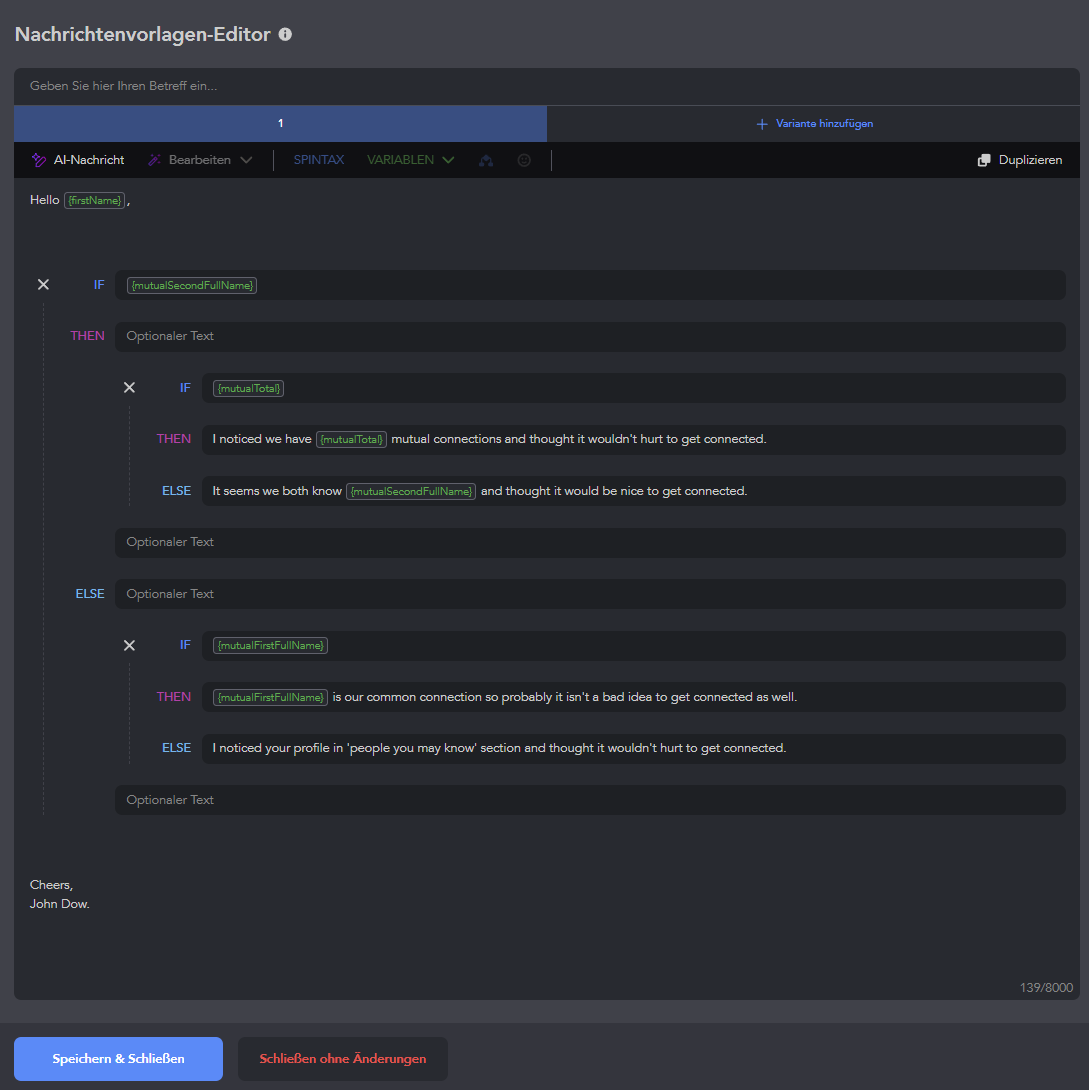
Task: Click the 'It seems we both know' ELSE field
Action: pyautogui.click(x=634, y=491)
